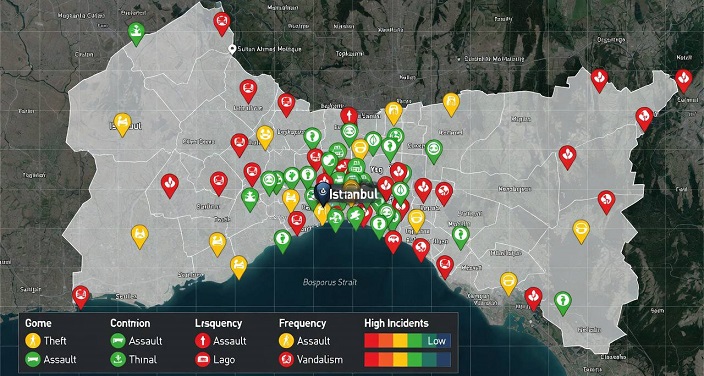This screenshot has width=704, height=376.
Task: Open the yellow marker near the Kampan label
Action: (x=509, y=283)
